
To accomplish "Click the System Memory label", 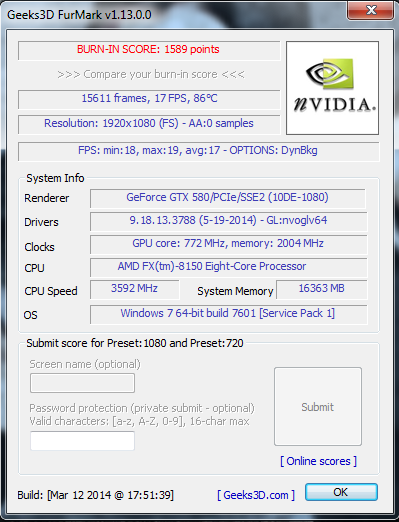I will coord(235,291).
